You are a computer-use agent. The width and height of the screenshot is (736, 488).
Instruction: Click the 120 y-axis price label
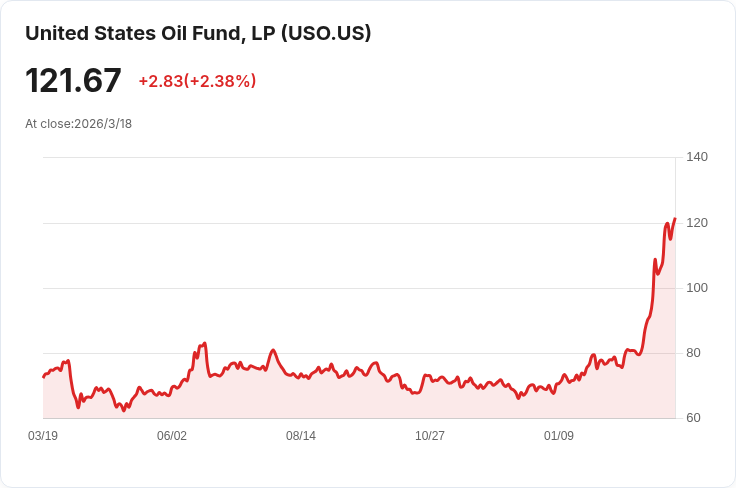pos(697,223)
